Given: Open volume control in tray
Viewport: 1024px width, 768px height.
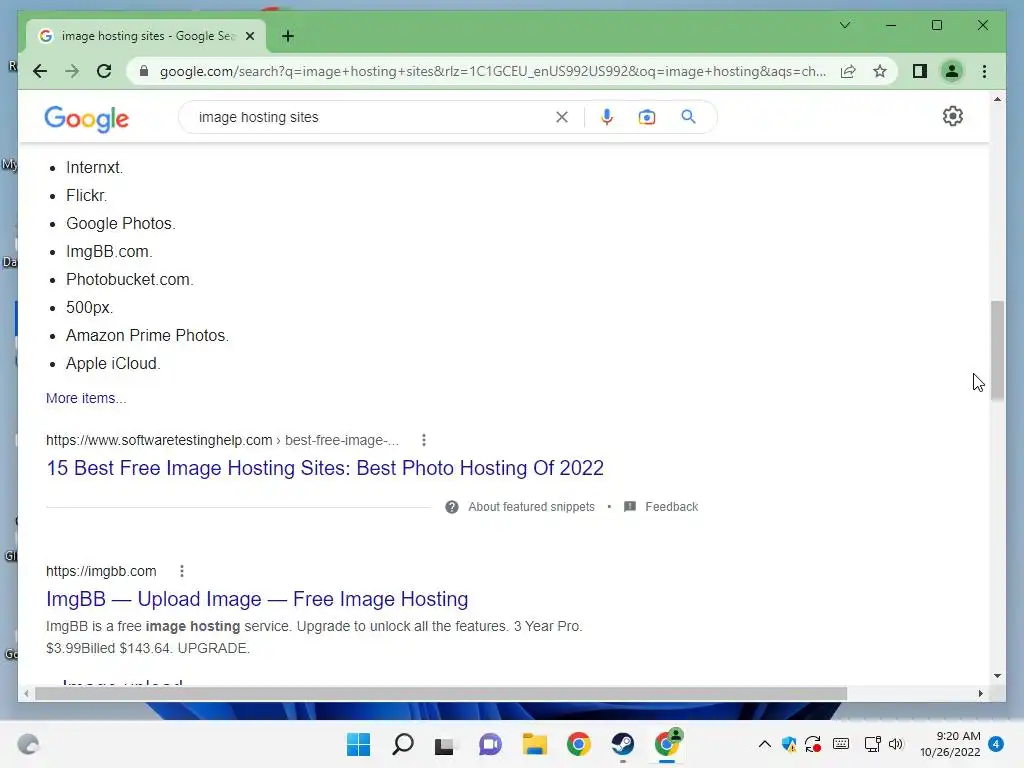Looking at the screenshot, I should [x=895, y=744].
